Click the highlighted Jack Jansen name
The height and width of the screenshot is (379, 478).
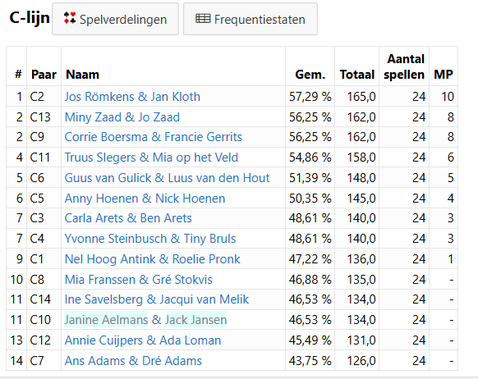click(x=196, y=320)
